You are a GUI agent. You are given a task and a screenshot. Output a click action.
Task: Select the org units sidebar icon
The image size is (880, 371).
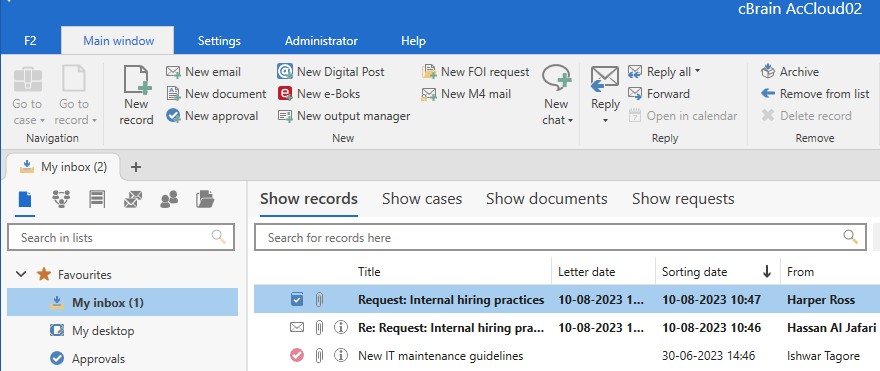click(x=61, y=199)
